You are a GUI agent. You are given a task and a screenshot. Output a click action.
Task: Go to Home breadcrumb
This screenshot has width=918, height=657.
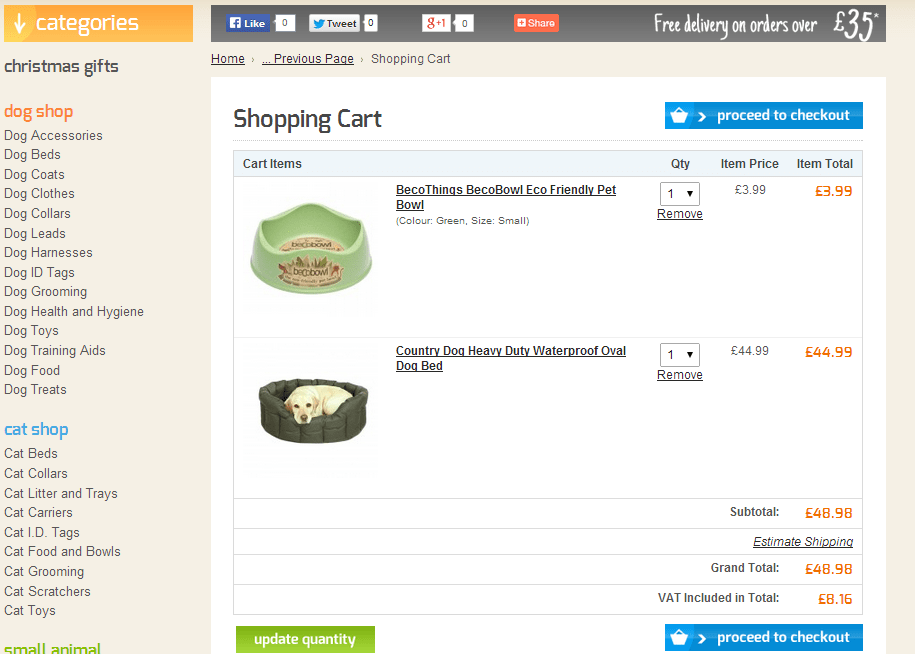(x=228, y=59)
